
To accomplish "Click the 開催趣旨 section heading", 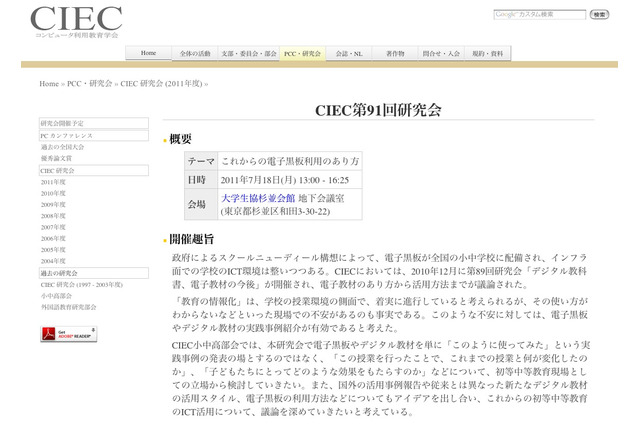I will coord(191,239).
